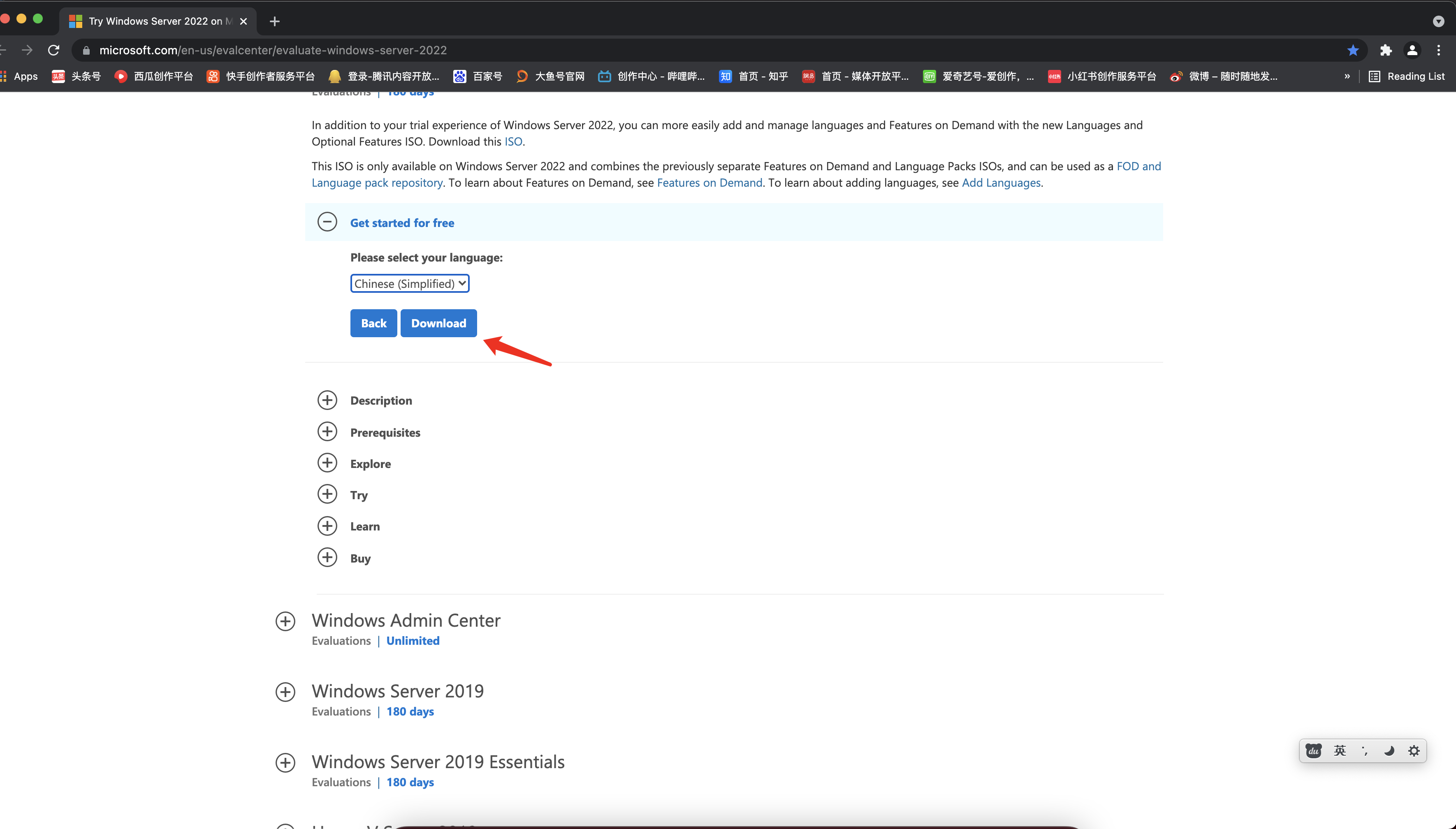Click the 'Windows Admin Center' heading
The width and height of the screenshot is (1456, 829).
[406, 620]
